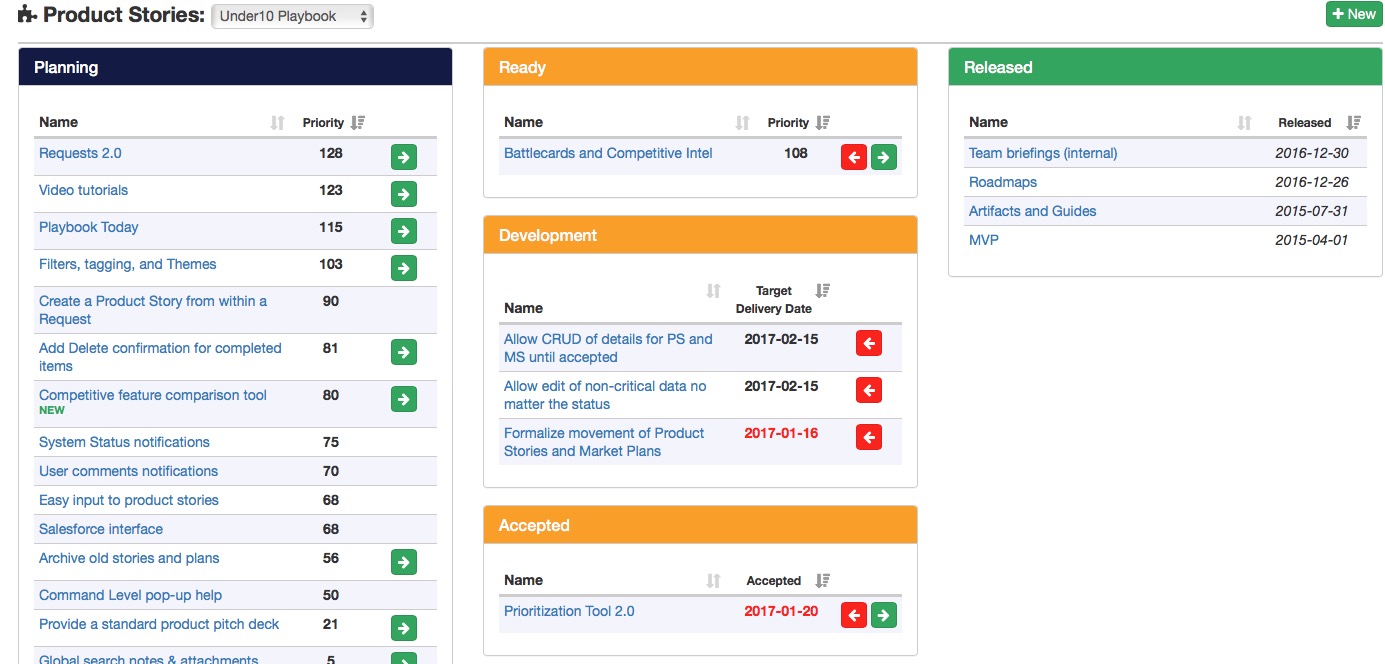The height and width of the screenshot is (664, 1385).
Task: Open the Video tutorials story link
Action: click(83, 190)
